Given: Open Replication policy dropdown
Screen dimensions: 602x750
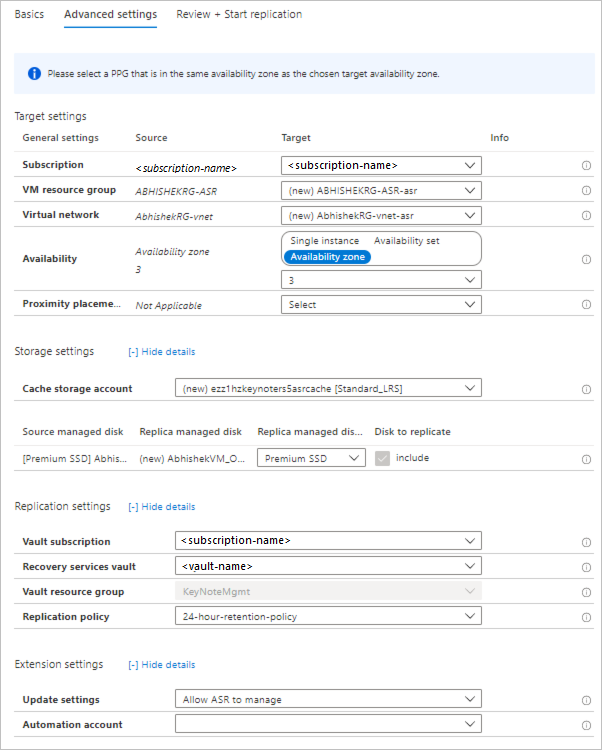Looking at the screenshot, I should 328,617.
